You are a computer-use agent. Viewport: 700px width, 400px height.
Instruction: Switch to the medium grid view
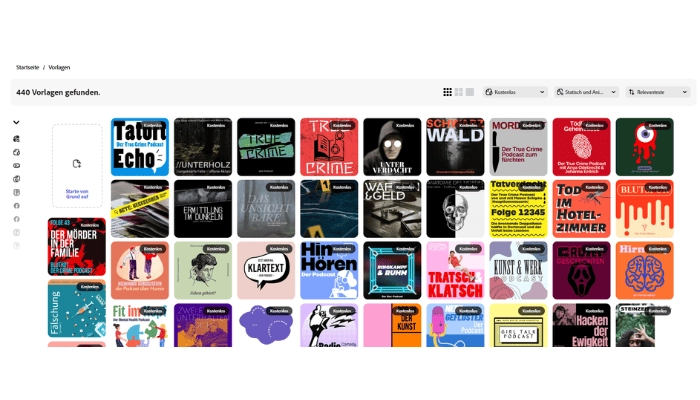[458, 92]
